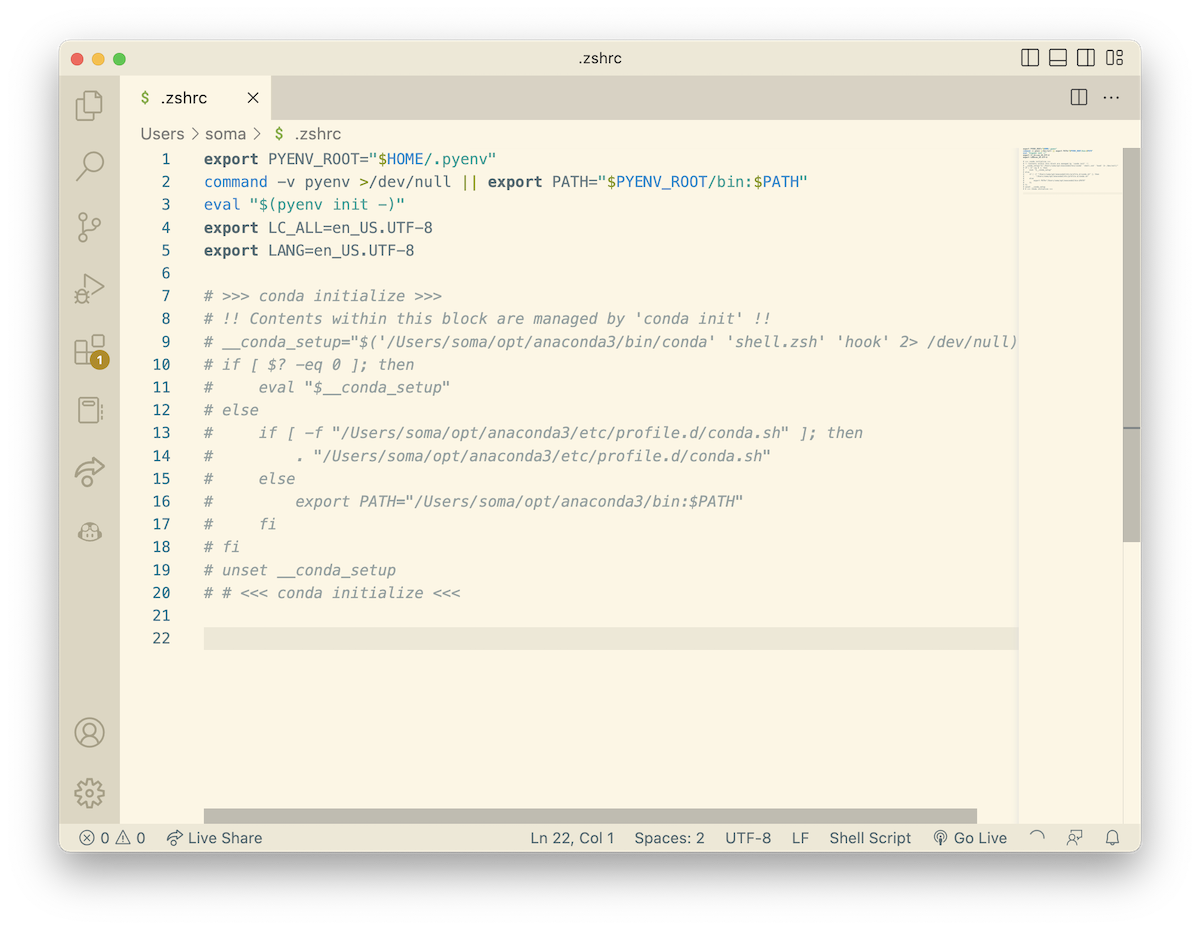The height and width of the screenshot is (930, 1200).
Task: Click Ln 22, Col 1 status item
Action: pos(572,838)
